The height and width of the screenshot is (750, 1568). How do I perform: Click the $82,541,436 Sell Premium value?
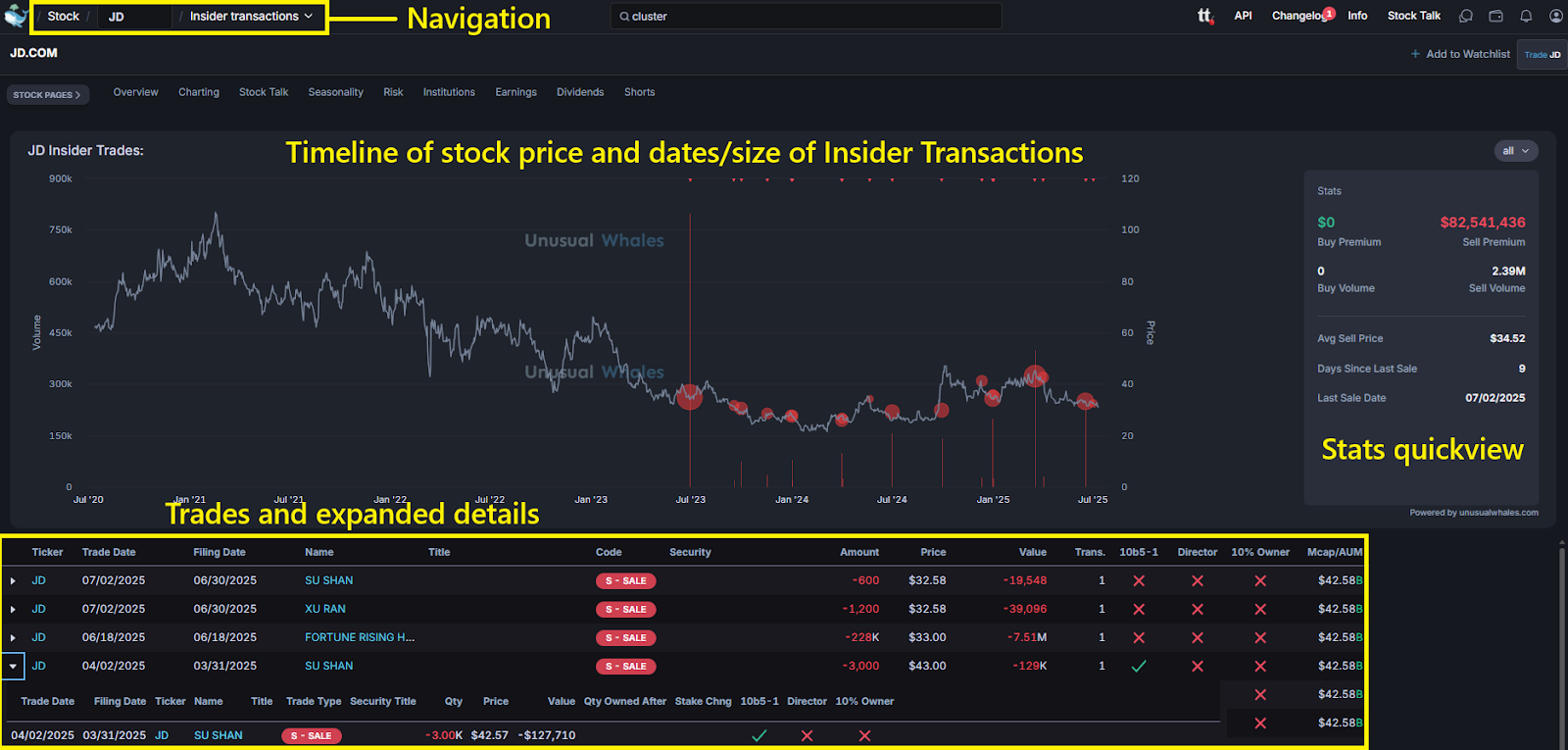click(x=1482, y=223)
